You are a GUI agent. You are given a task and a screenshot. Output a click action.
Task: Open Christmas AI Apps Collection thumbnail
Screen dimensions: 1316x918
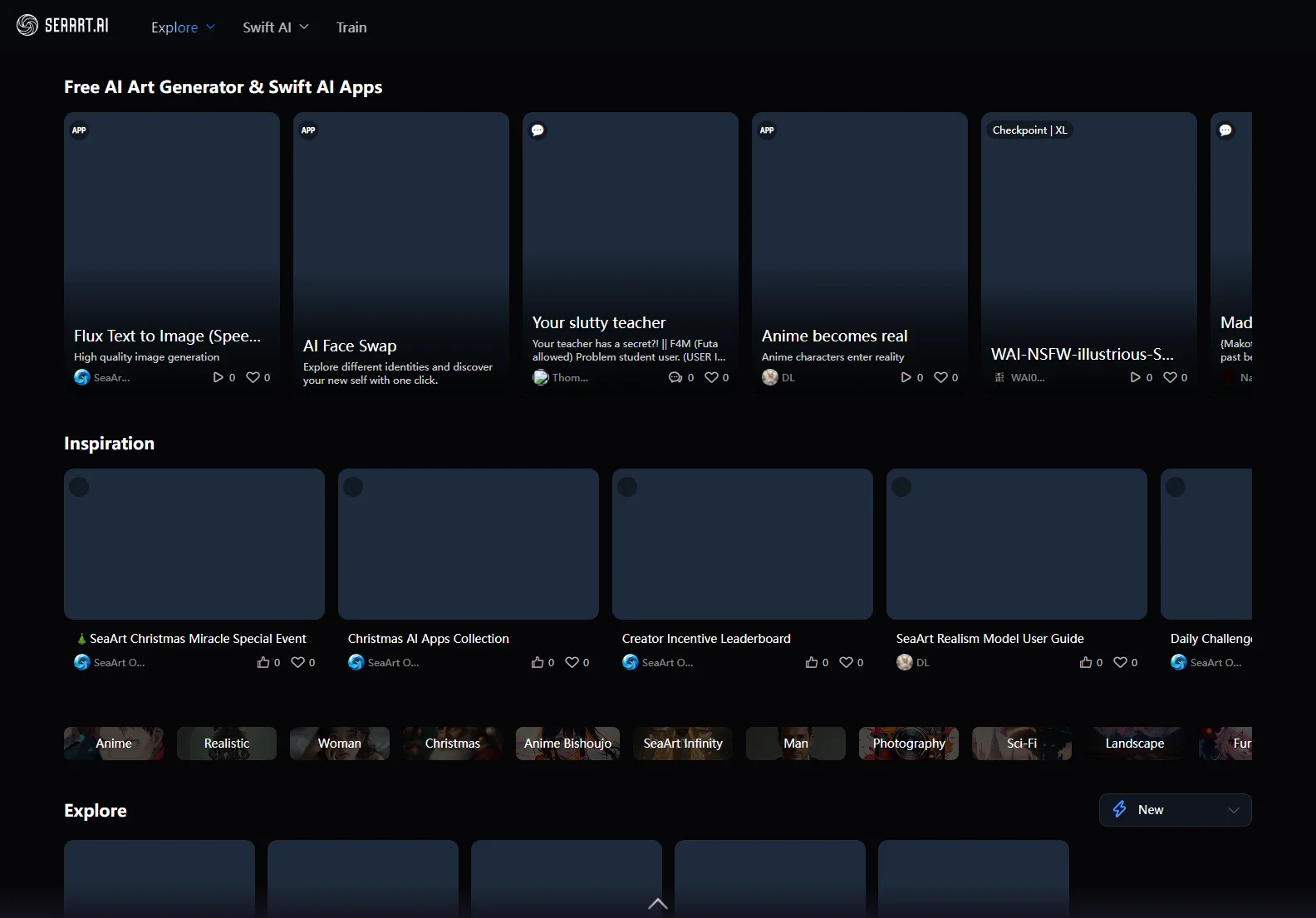coord(469,544)
